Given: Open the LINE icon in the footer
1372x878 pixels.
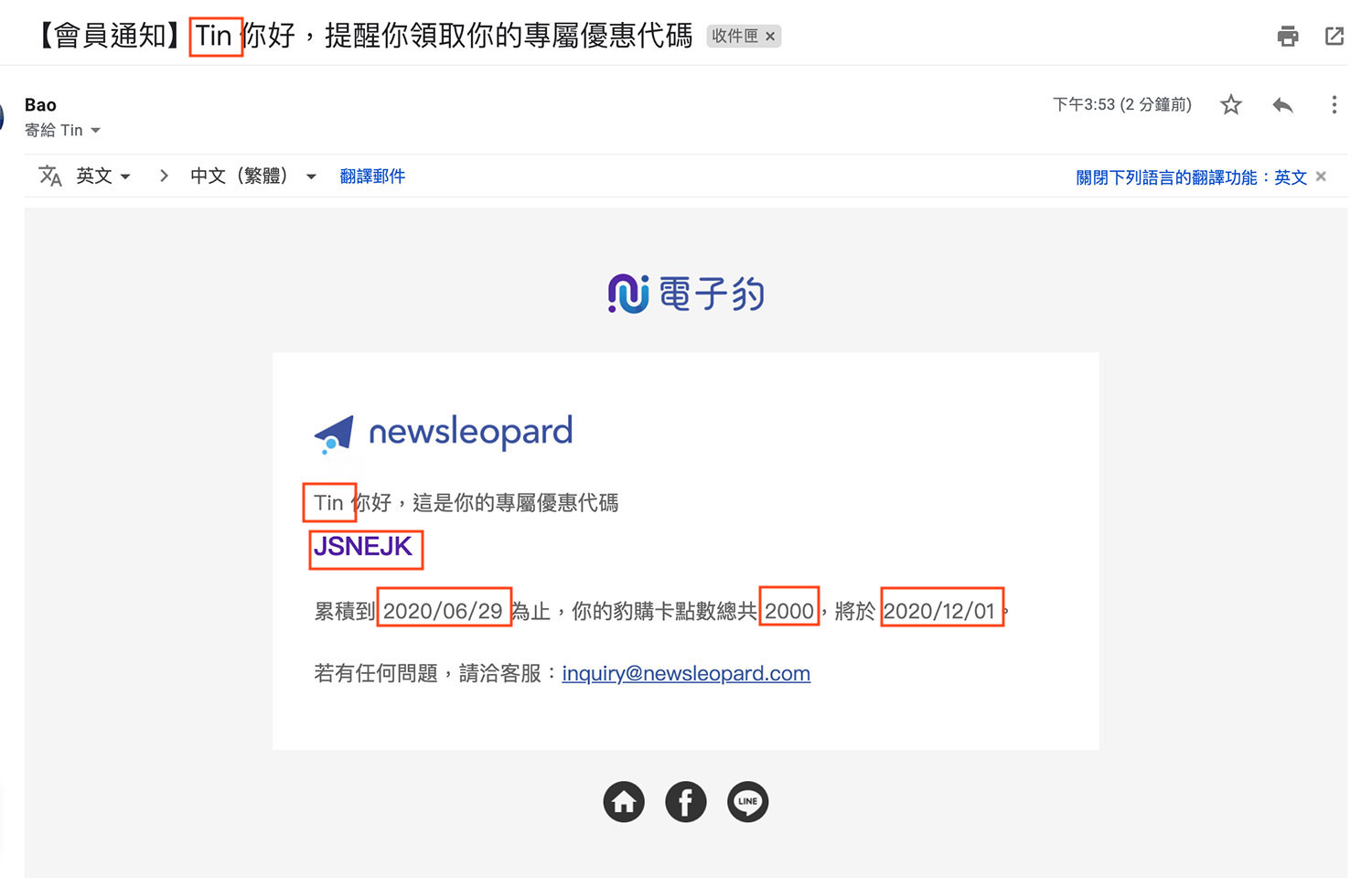Looking at the screenshot, I should tap(747, 802).
